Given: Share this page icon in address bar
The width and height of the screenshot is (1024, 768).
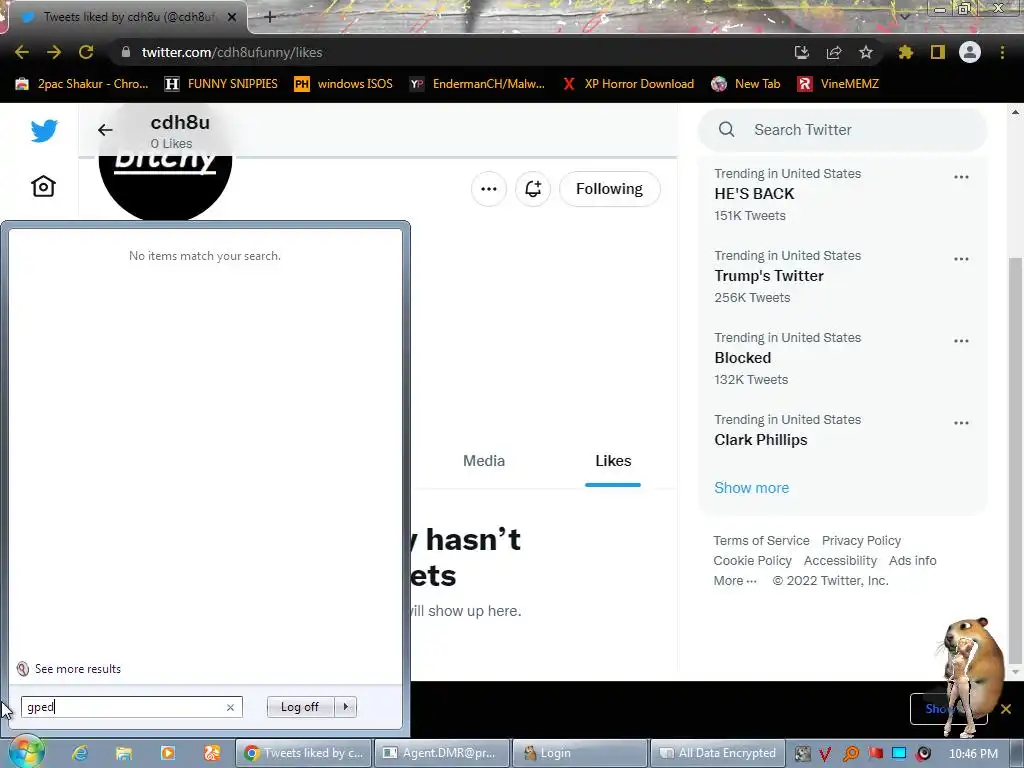Looking at the screenshot, I should click(833, 52).
